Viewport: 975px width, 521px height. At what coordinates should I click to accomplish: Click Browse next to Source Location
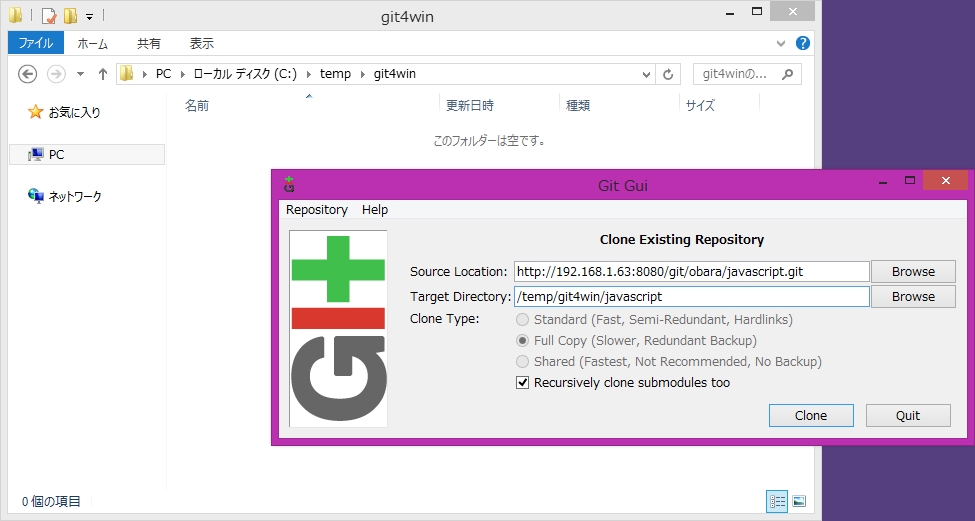pos(913,272)
